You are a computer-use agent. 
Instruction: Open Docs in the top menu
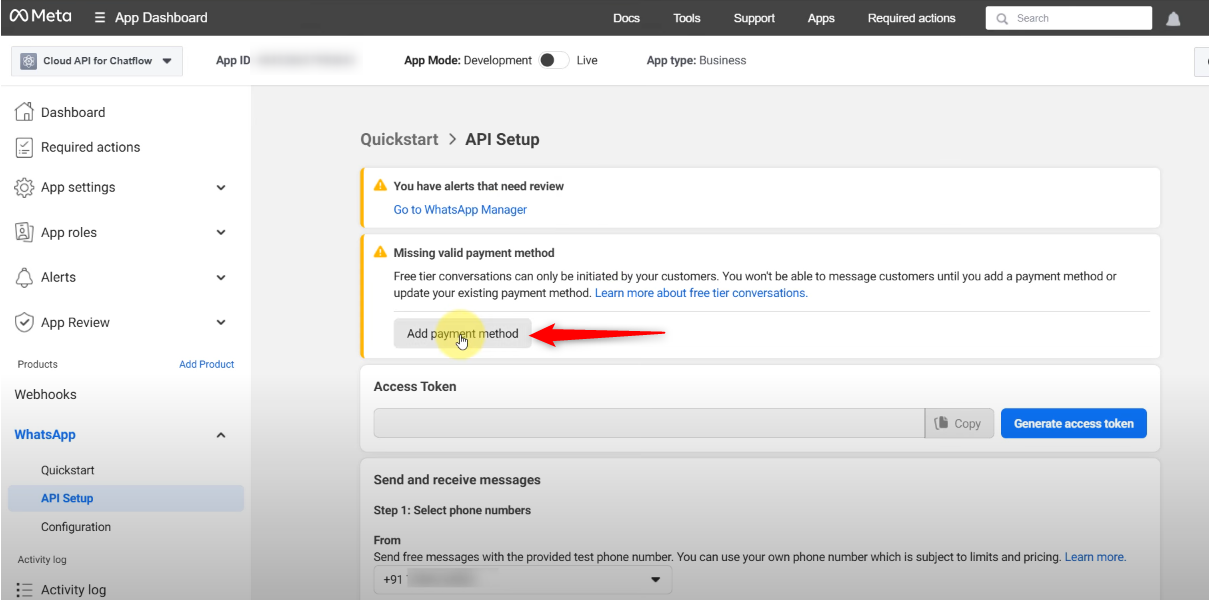click(626, 18)
